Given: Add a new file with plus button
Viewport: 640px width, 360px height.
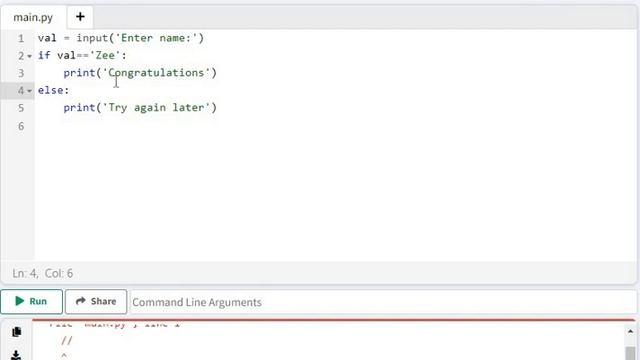Looking at the screenshot, I should click(x=80, y=17).
